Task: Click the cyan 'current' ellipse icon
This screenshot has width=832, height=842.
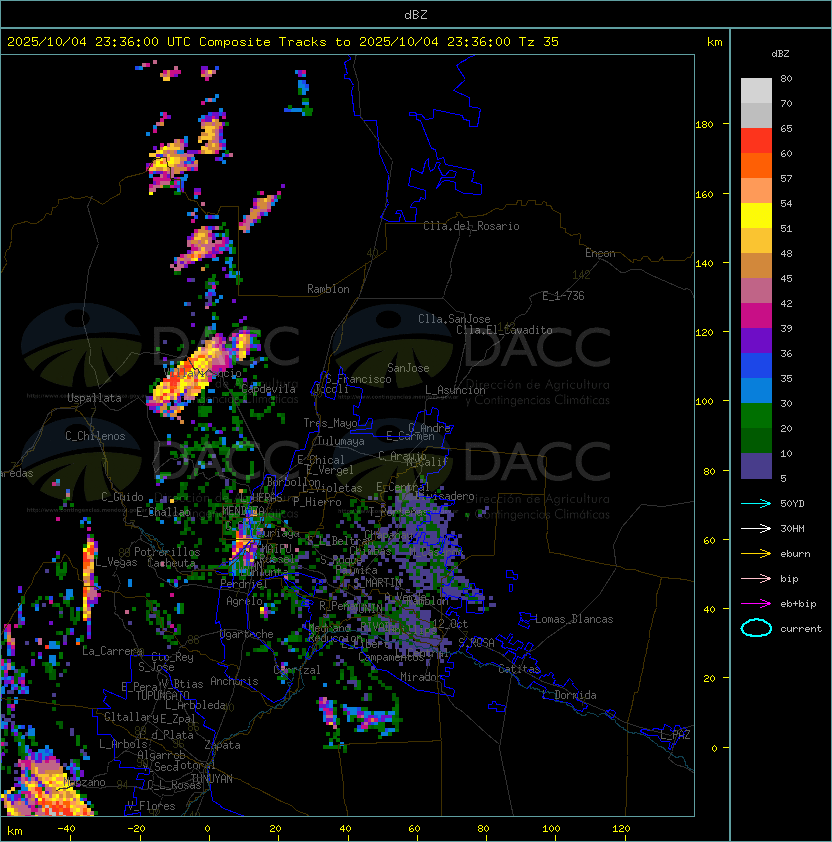Action: pos(756,628)
